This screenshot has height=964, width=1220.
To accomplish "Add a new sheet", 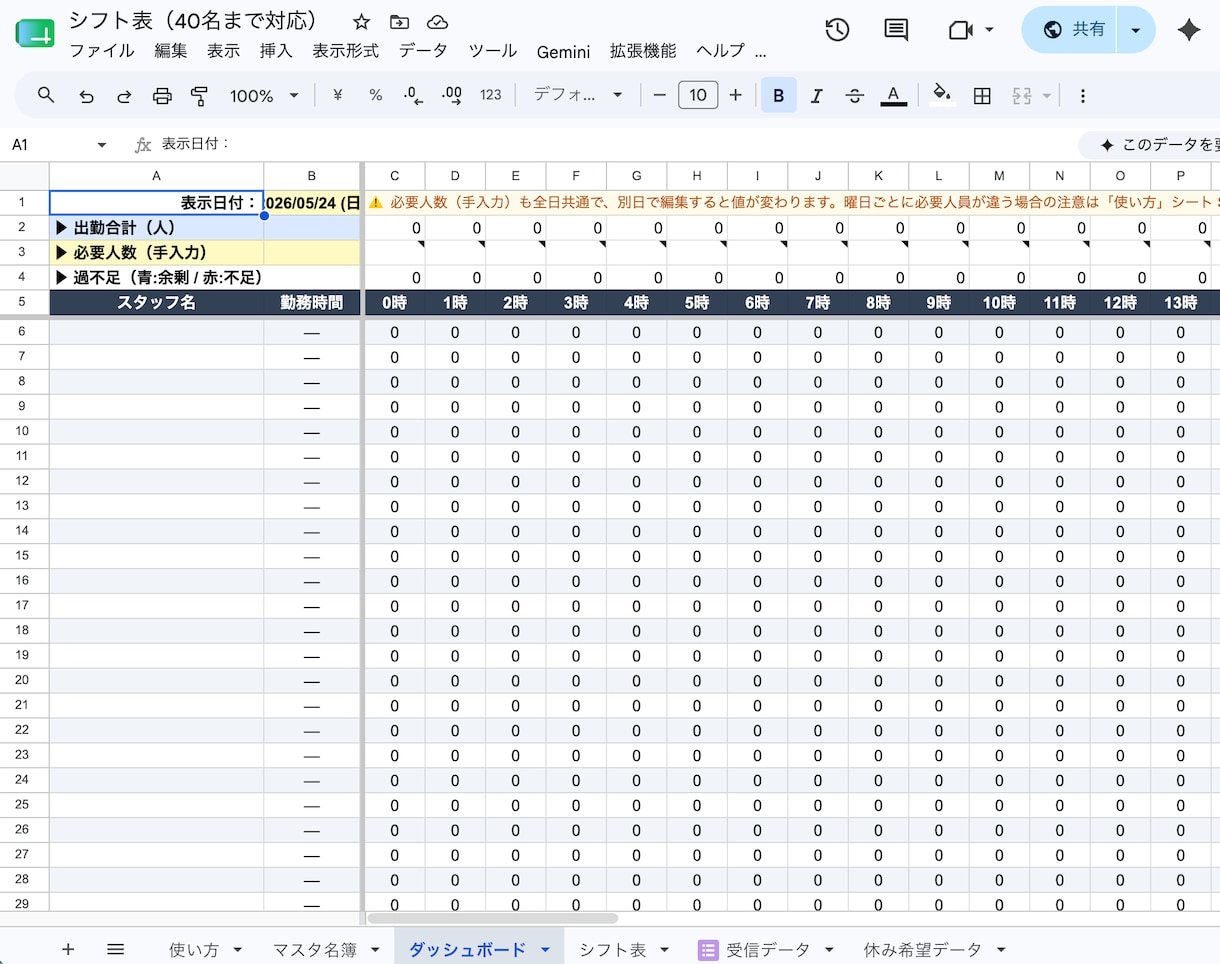I will pyautogui.click(x=68, y=949).
